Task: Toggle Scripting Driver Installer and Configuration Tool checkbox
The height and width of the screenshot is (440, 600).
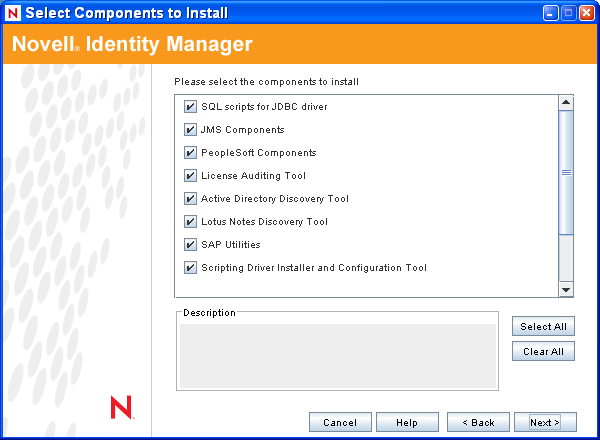Action: 190,267
